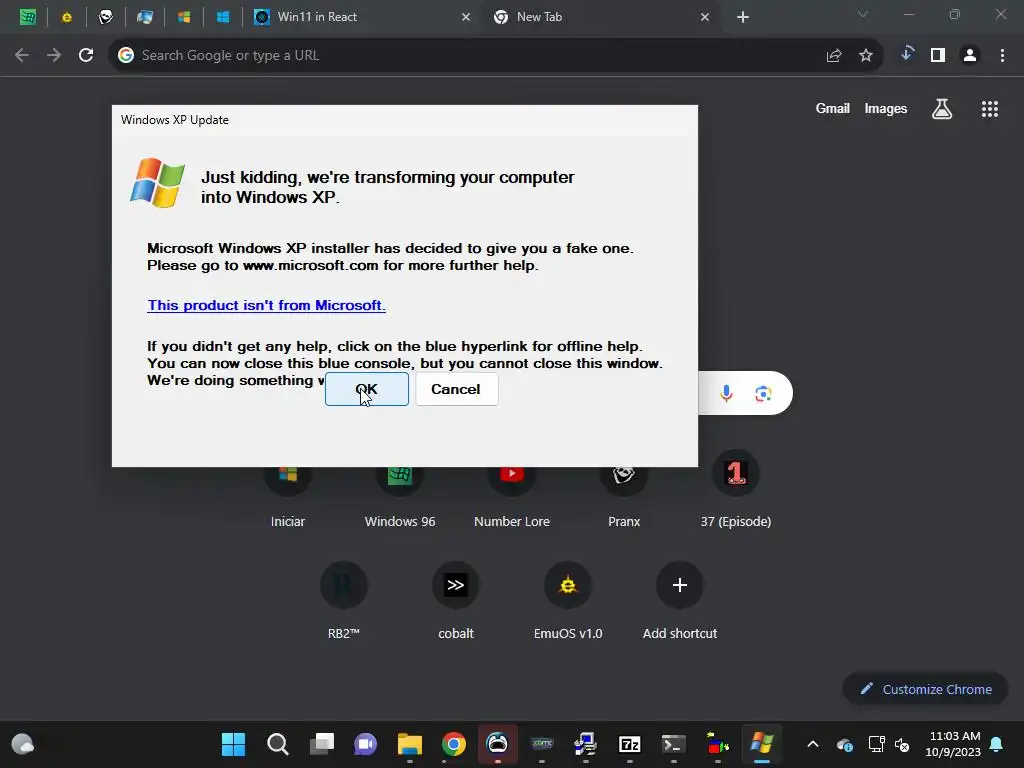Start voice search with the microphone
The image size is (1024, 768).
pos(726,393)
